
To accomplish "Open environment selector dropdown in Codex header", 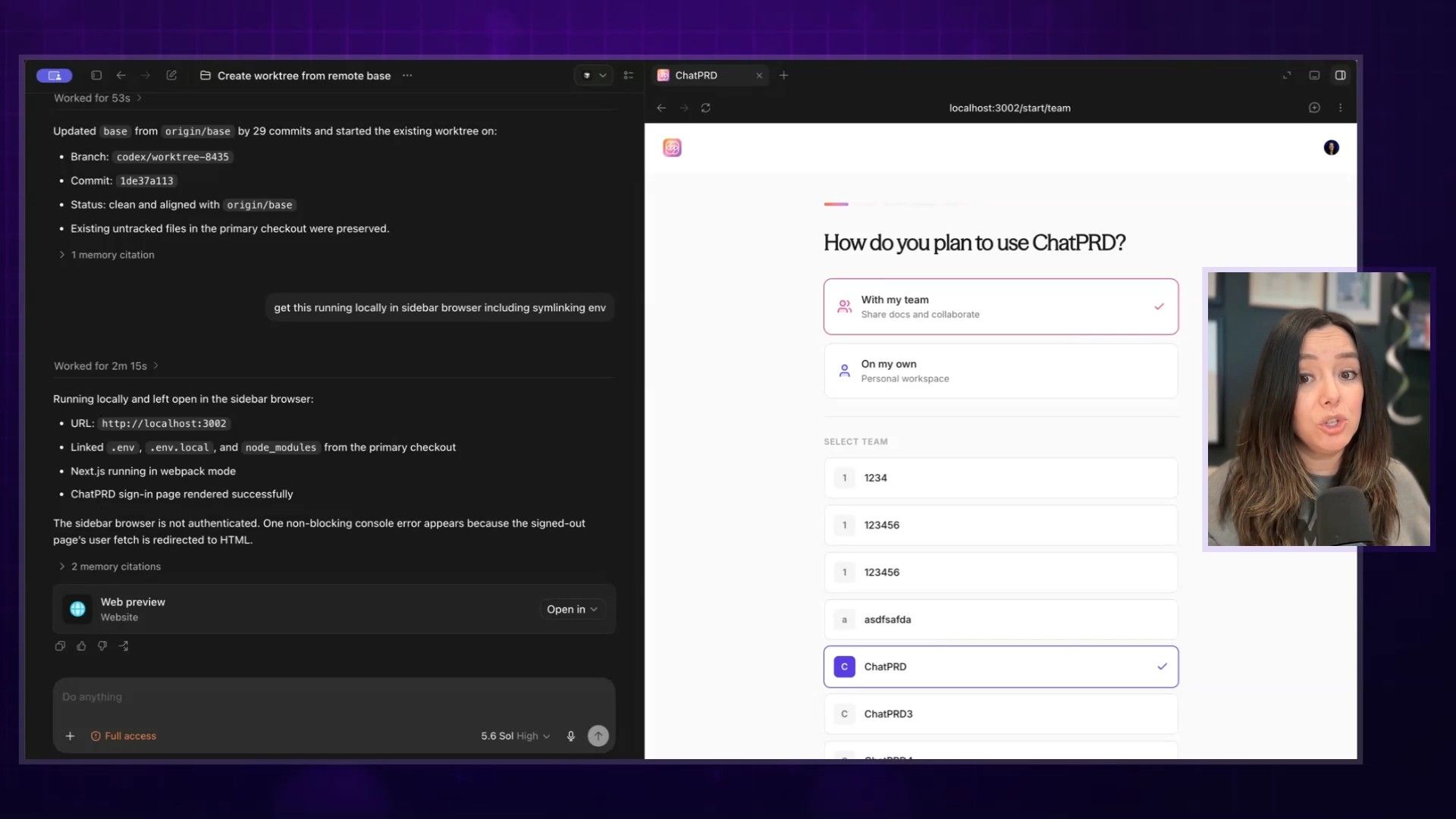I will point(594,75).
